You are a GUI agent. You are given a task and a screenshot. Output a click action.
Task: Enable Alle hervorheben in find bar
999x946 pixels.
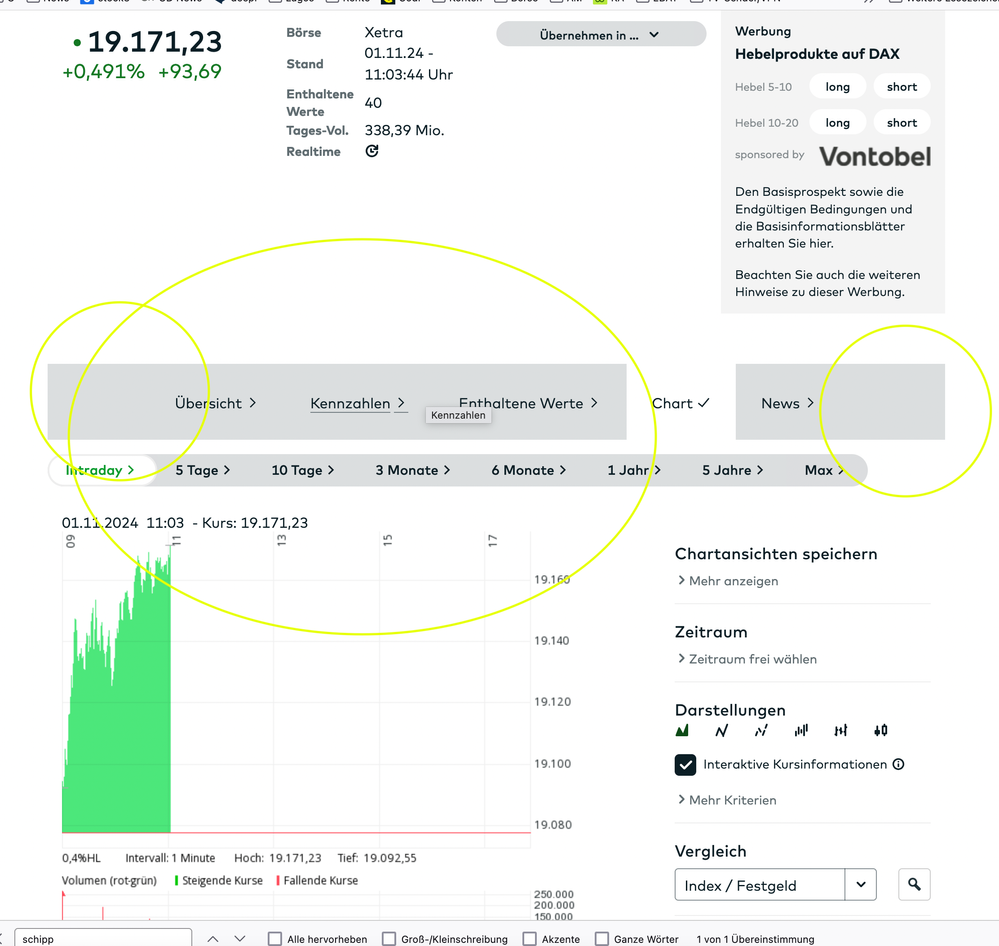pyautogui.click(x=275, y=939)
